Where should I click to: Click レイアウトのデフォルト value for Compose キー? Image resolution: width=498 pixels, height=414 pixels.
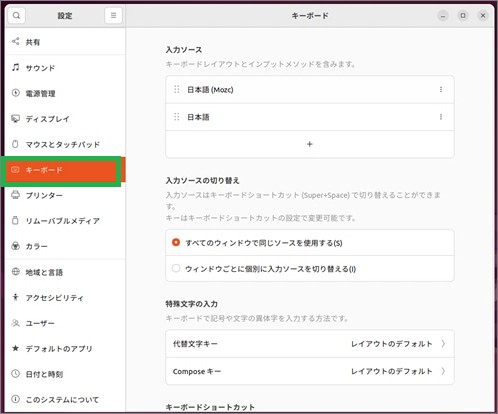pos(391,371)
